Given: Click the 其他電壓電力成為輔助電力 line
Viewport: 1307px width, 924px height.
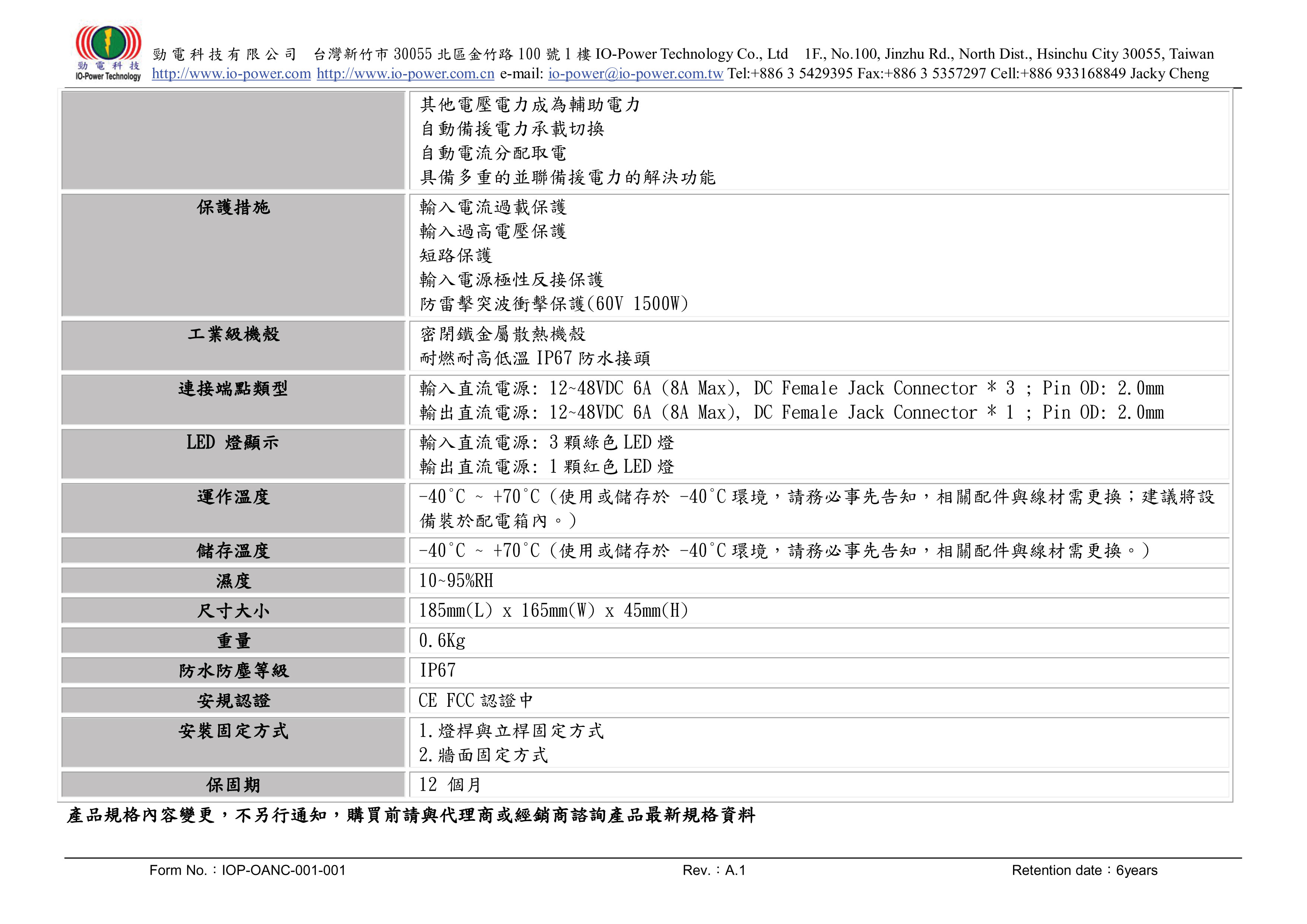Looking at the screenshot, I should point(531,104).
